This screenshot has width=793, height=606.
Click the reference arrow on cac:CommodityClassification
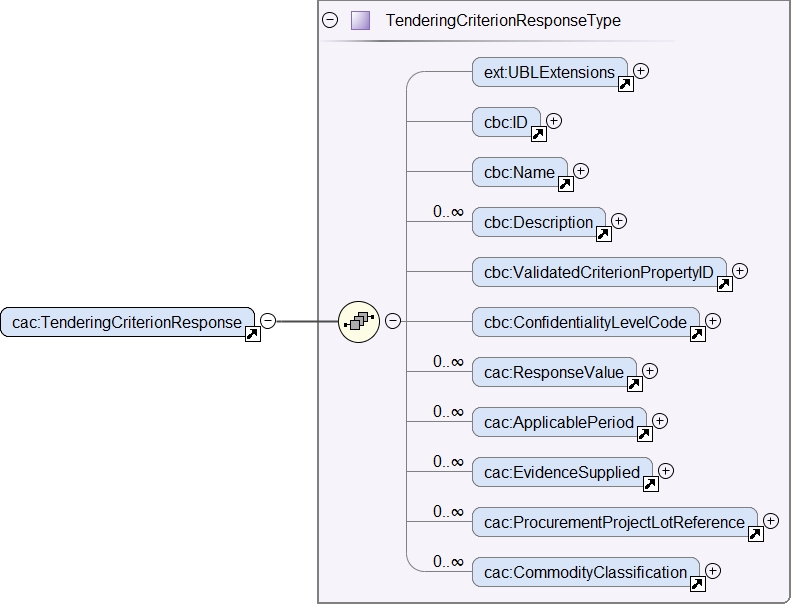[697, 584]
